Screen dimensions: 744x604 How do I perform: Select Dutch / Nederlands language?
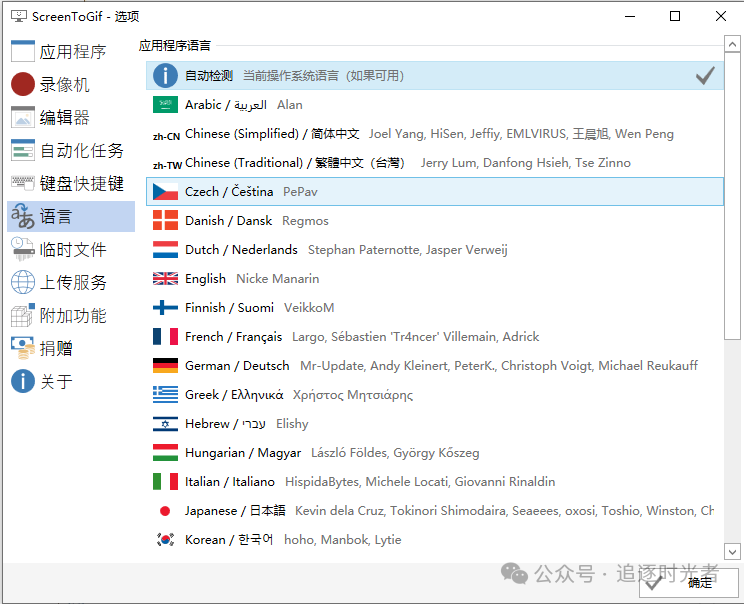click(435, 250)
